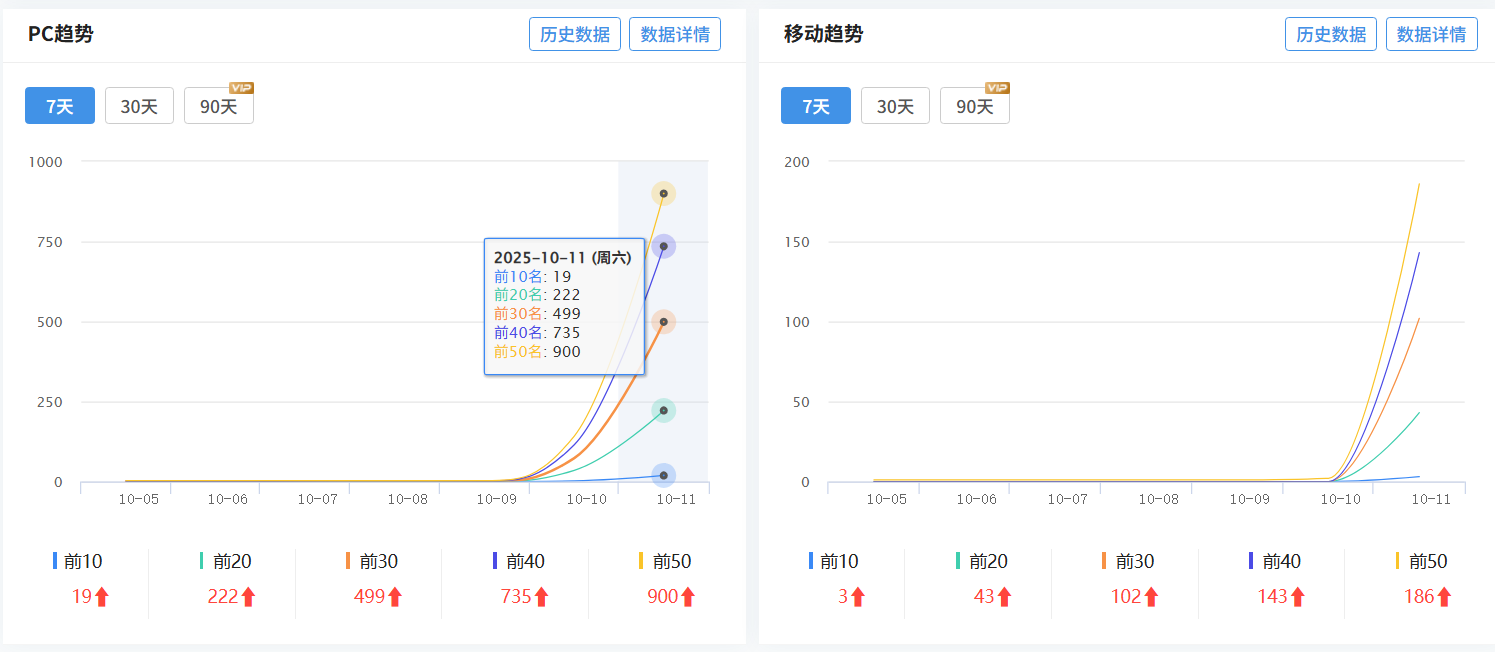Viewport: 1495px width, 652px height.
Task: Click the red up arrow beside mobile 143
Action: click(x=1297, y=597)
